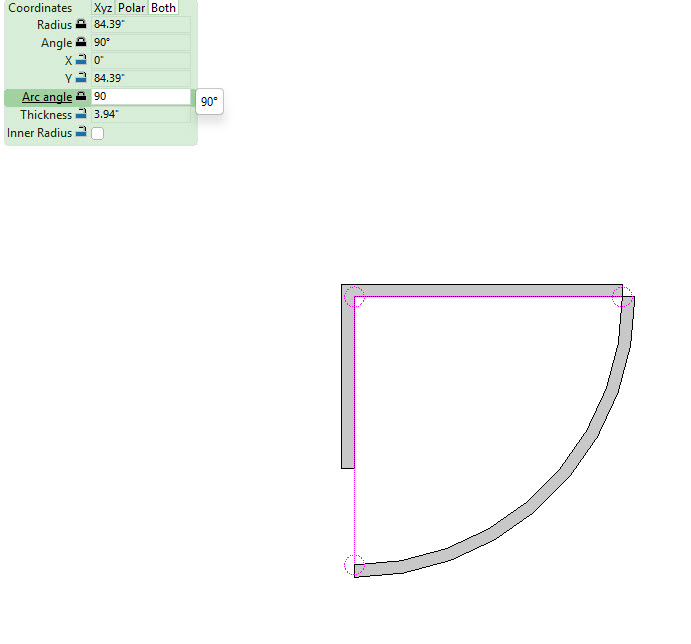Toggle the lock icon next to Radius
Viewport: 691px width, 644px height.
(81, 24)
